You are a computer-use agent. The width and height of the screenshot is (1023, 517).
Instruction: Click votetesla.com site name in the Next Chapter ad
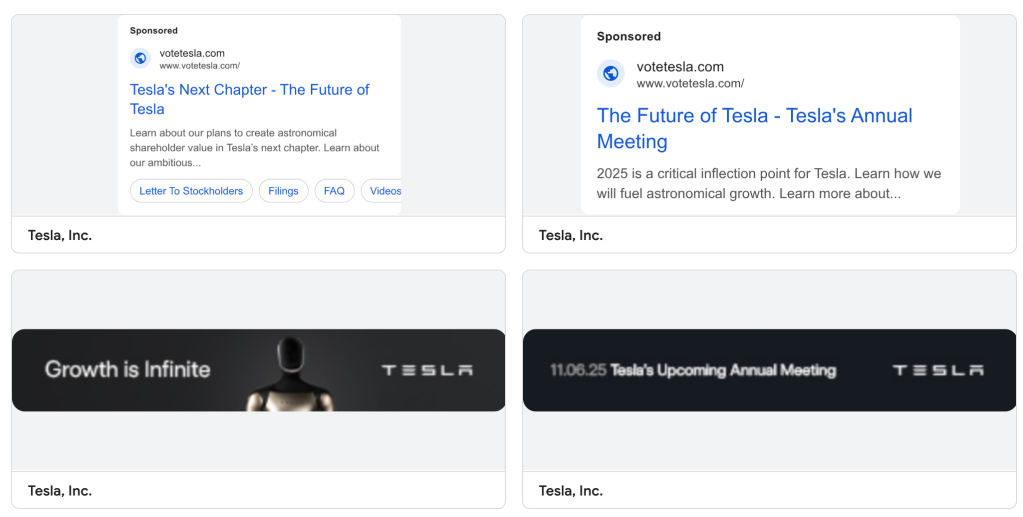[192, 53]
